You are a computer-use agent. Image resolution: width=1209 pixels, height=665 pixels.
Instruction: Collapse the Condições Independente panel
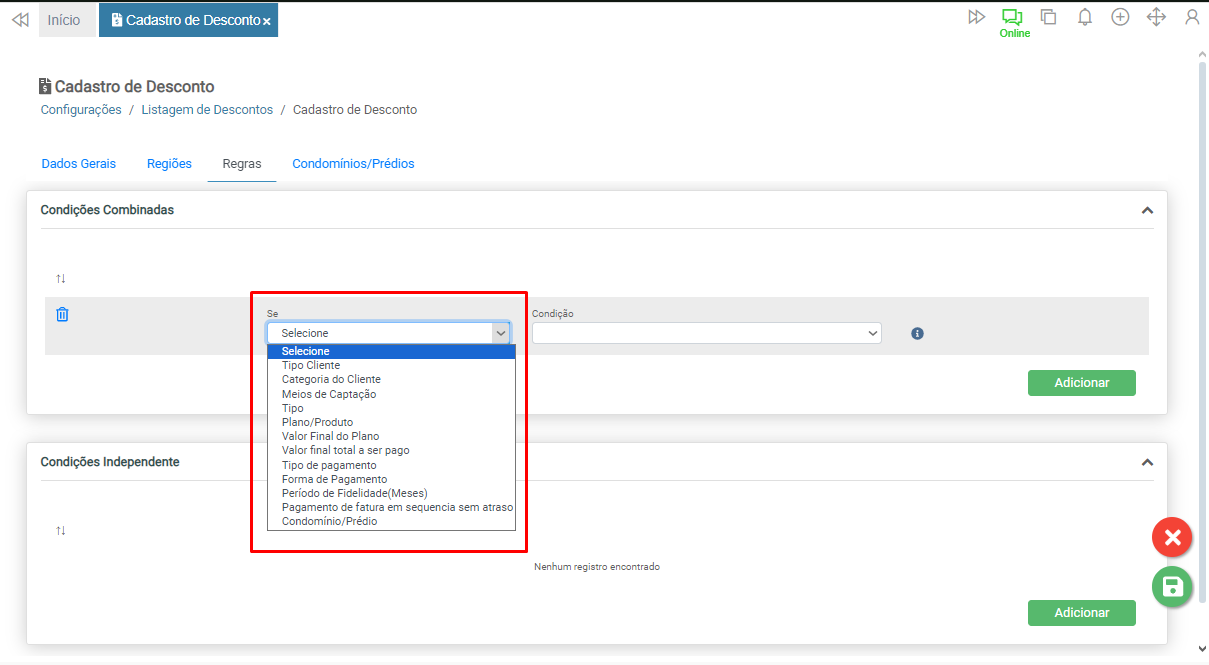click(1147, 462)
